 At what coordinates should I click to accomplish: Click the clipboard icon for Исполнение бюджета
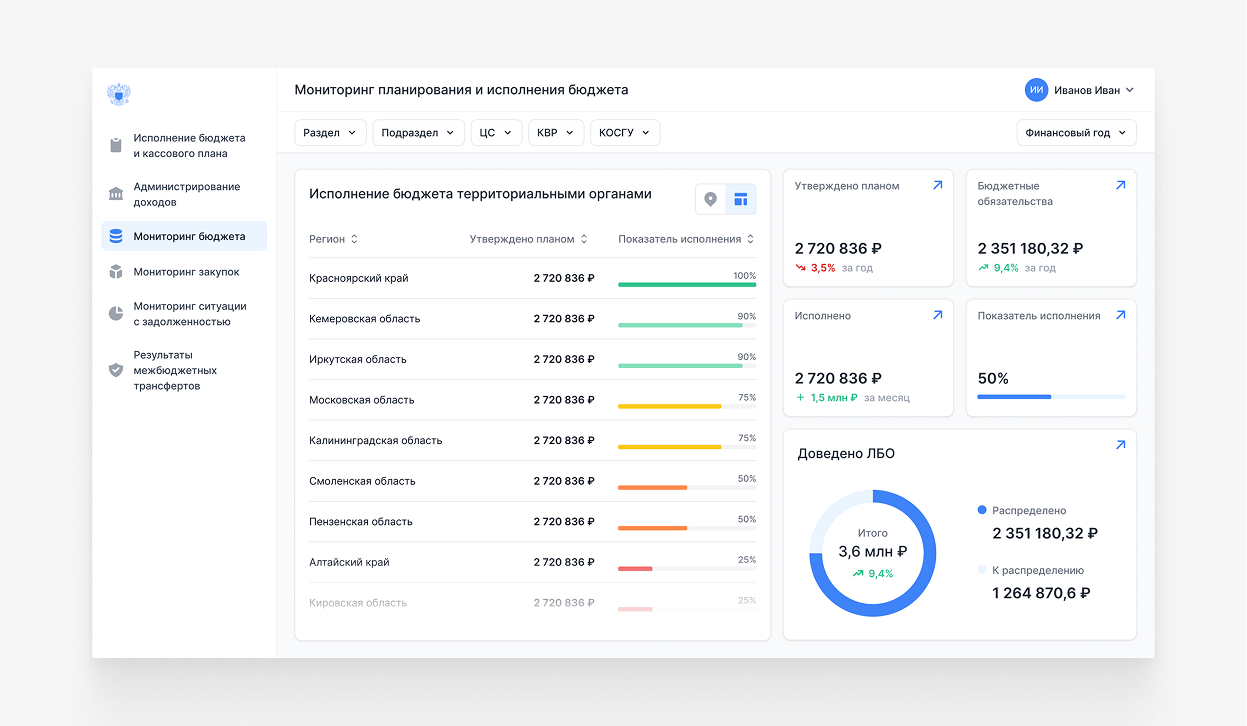(x=116, y=146)
